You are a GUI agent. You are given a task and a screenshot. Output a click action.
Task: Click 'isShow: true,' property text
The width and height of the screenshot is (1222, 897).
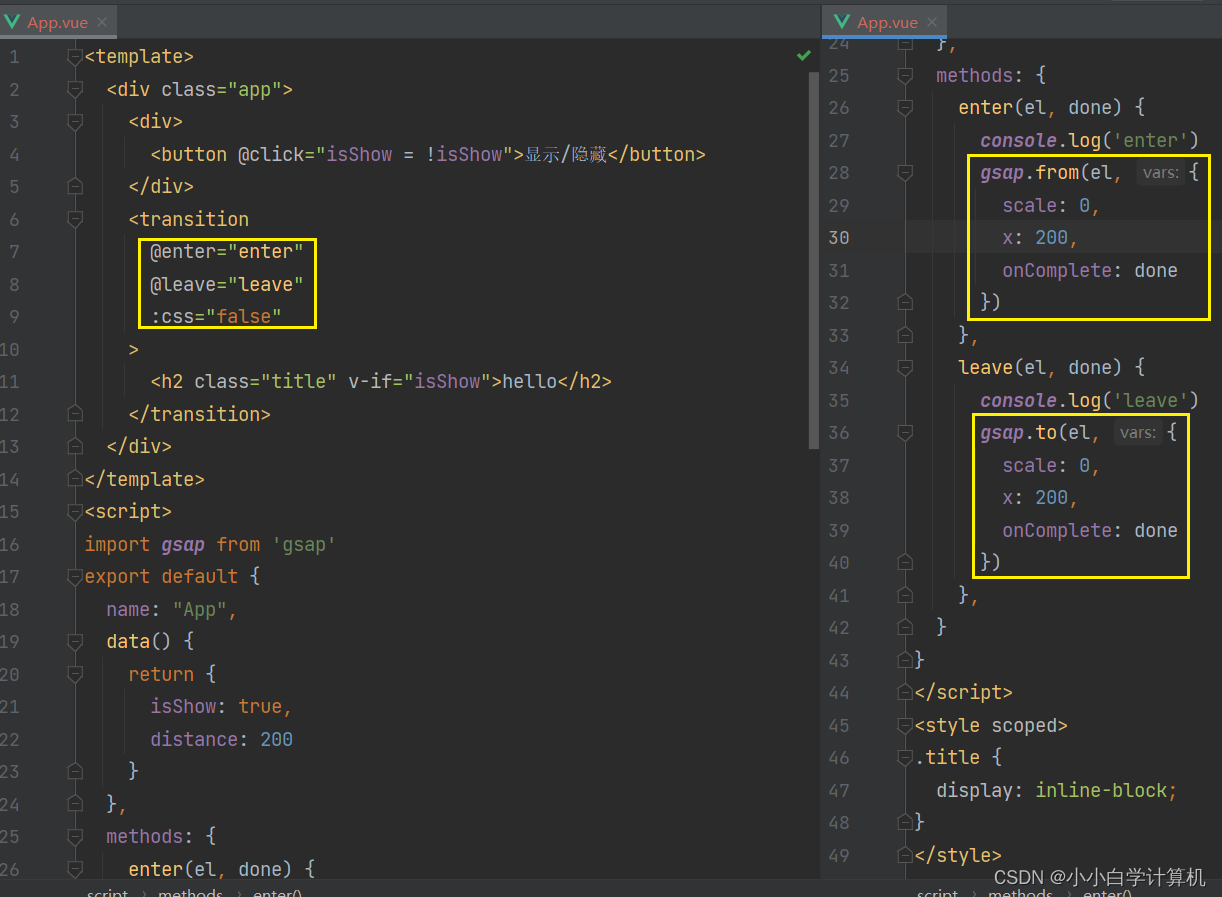(221, 707)
